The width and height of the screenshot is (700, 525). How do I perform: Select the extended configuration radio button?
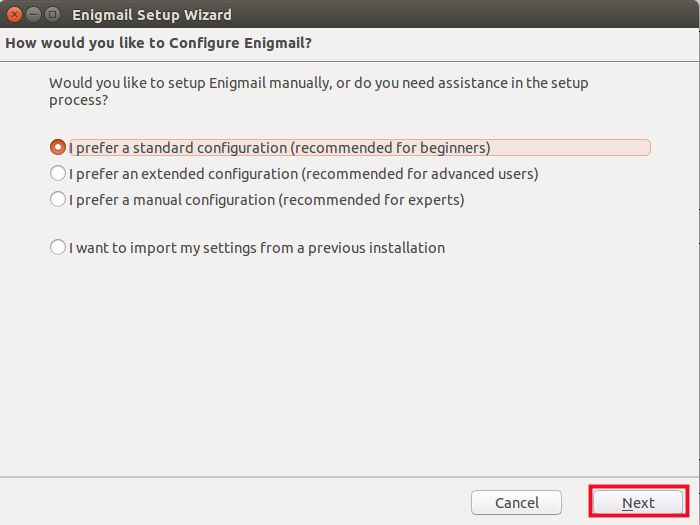58,173
